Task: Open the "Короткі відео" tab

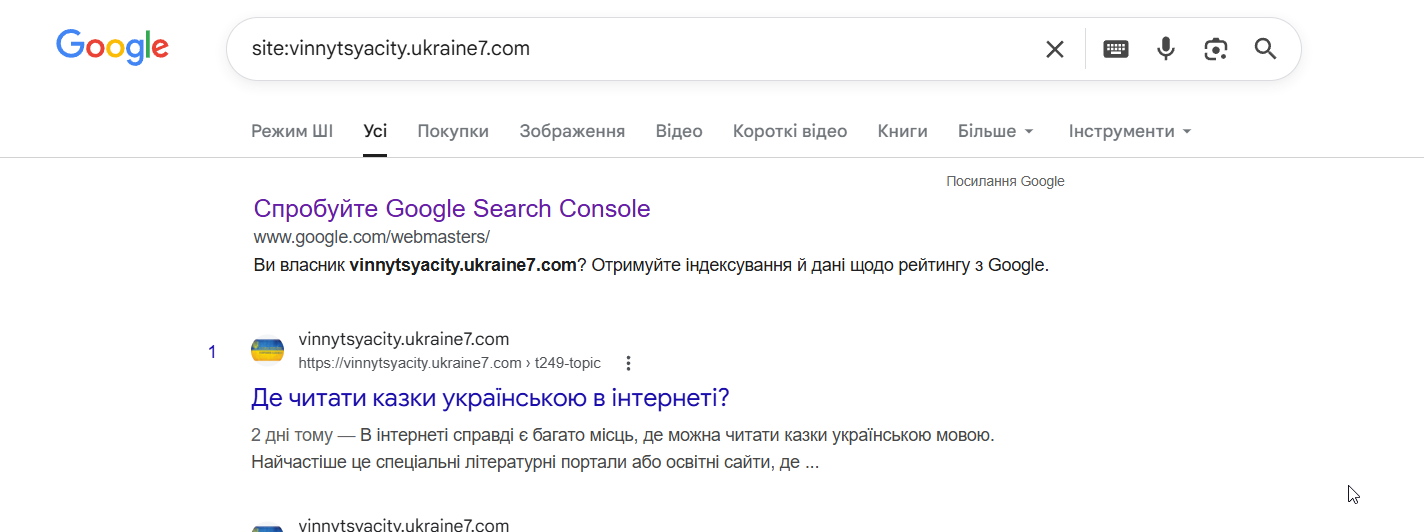Action: tap(789, 131)
